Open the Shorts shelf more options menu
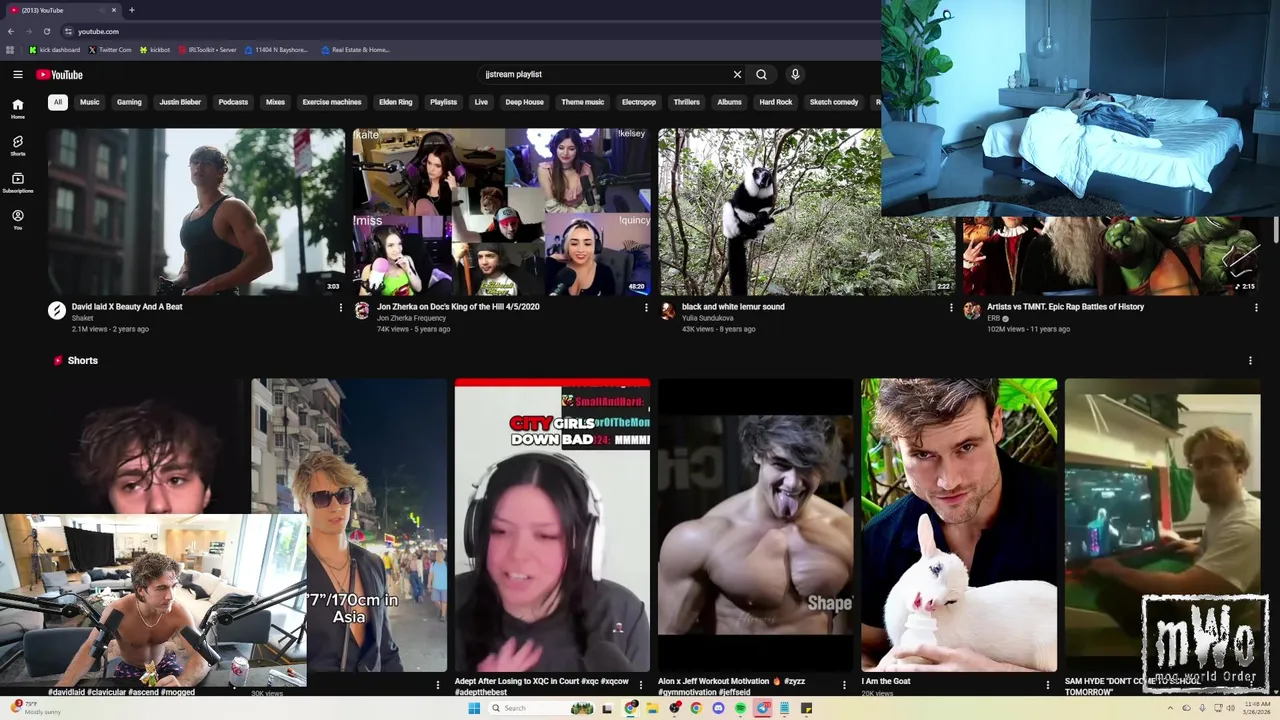Image resolution: width=1280 pixels, height=720 pixels. (x=1250, y=360)
